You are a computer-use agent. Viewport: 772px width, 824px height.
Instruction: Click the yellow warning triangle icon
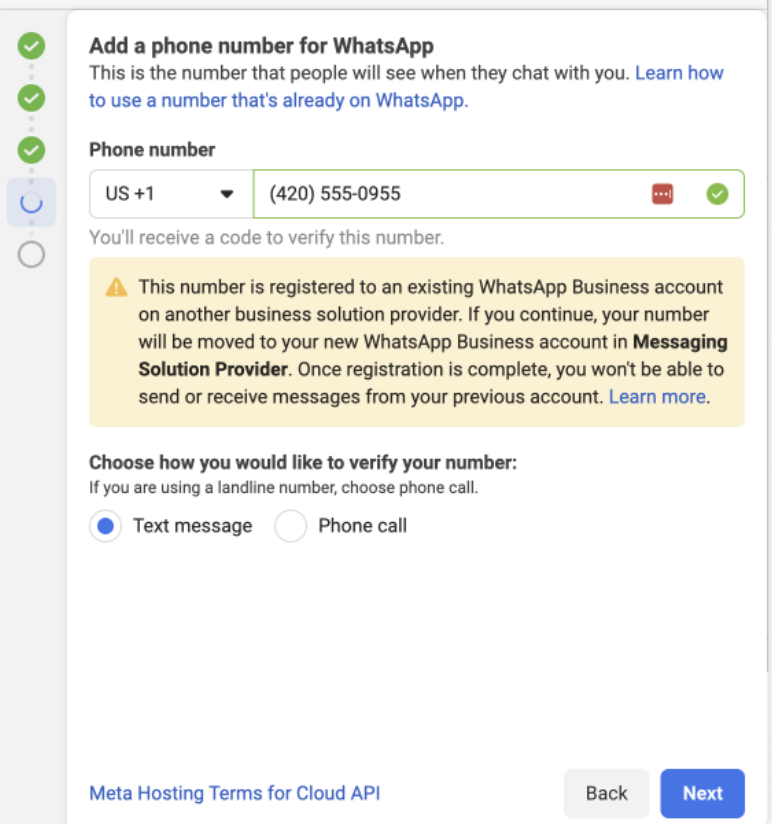pos(117,288)
